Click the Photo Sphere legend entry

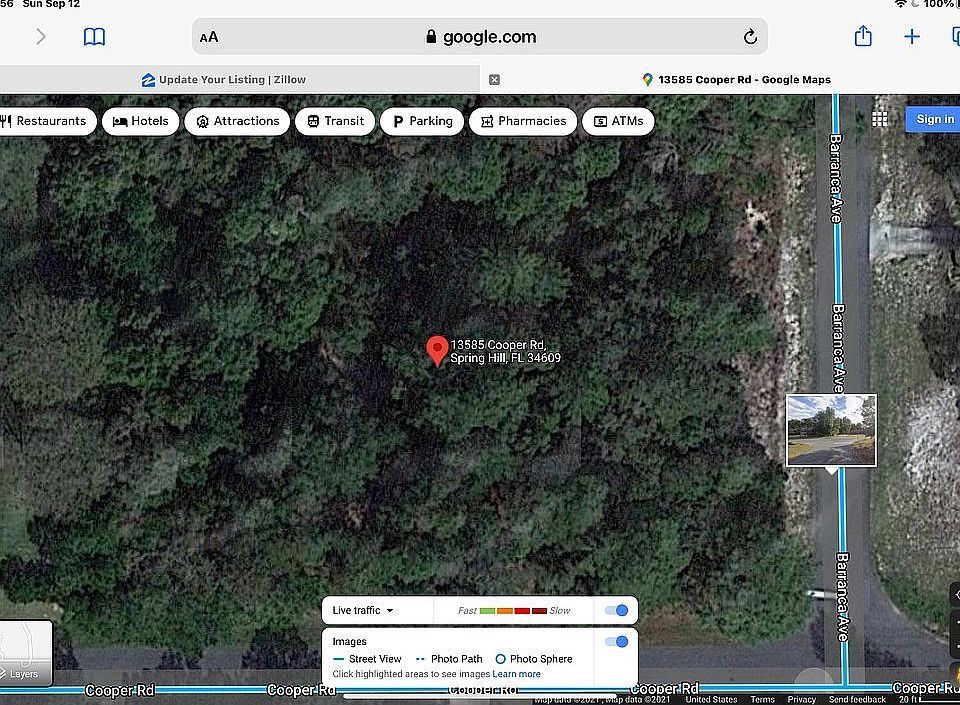point(533,659)
